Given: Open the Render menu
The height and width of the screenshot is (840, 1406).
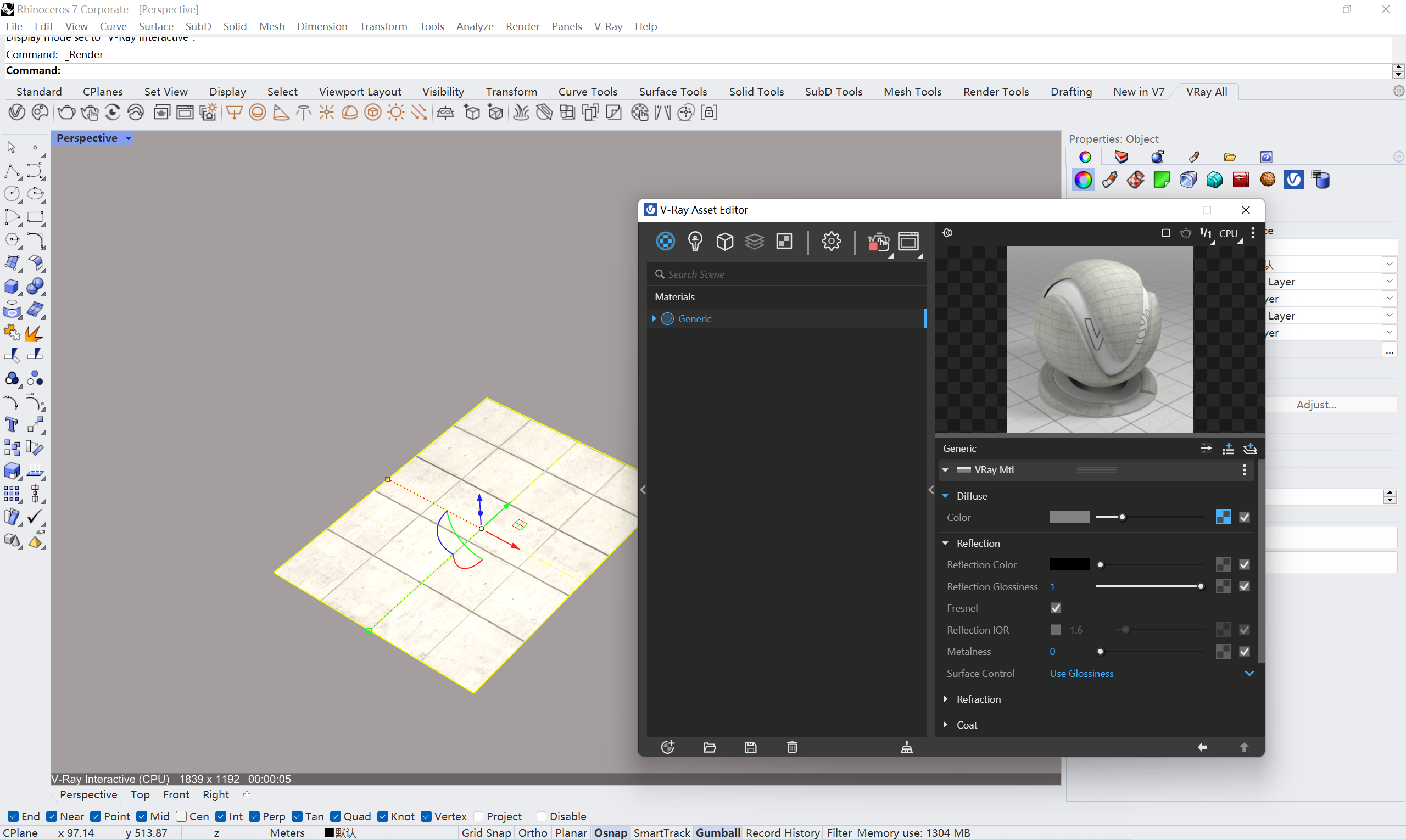Looking at the screenshot, I should [x=522, y=26].
